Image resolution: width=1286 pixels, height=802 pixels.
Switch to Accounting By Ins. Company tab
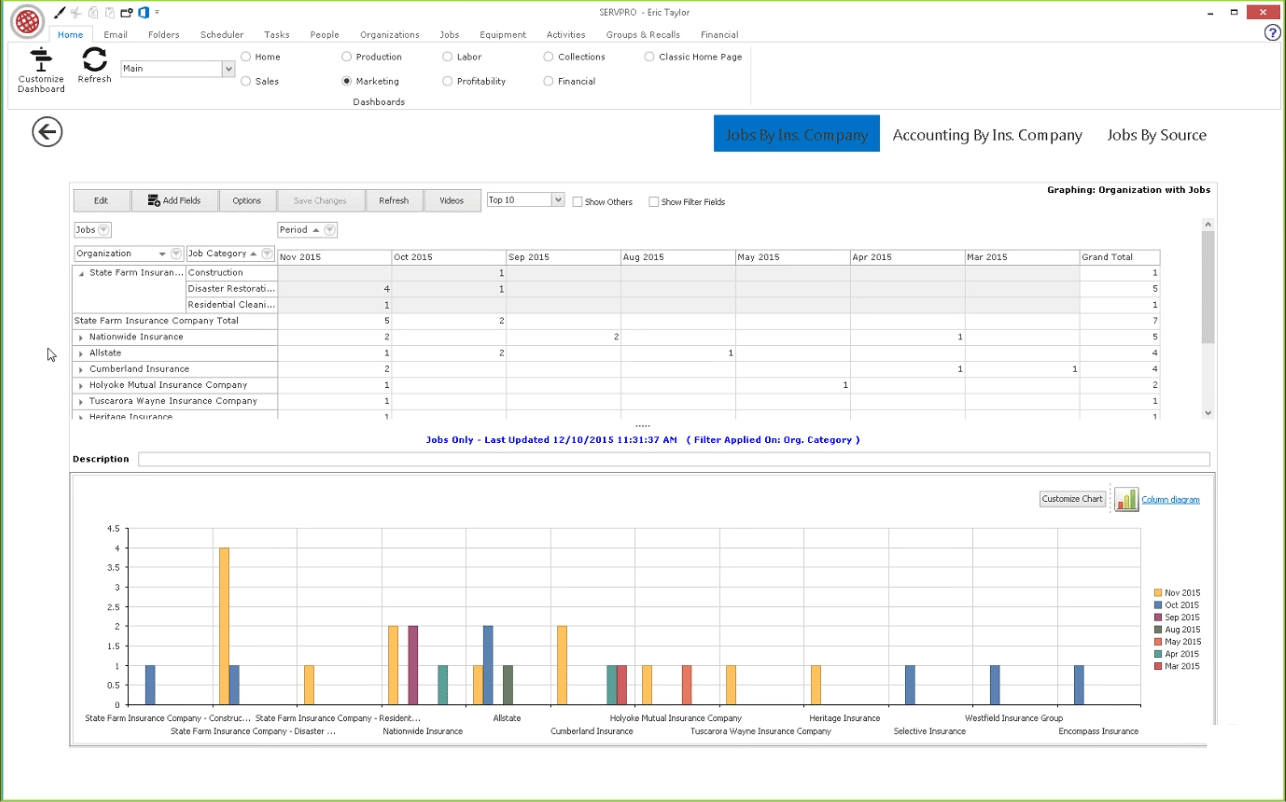tap(987, 134)
